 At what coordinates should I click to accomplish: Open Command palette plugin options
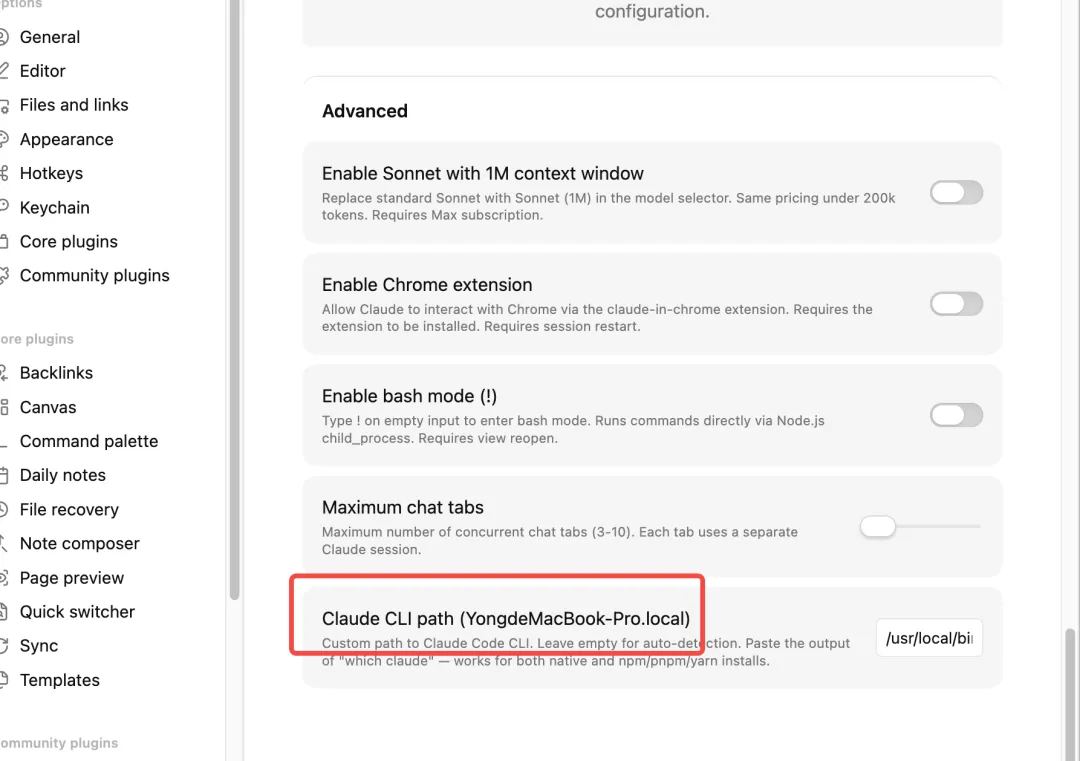(x=89, y=441)
